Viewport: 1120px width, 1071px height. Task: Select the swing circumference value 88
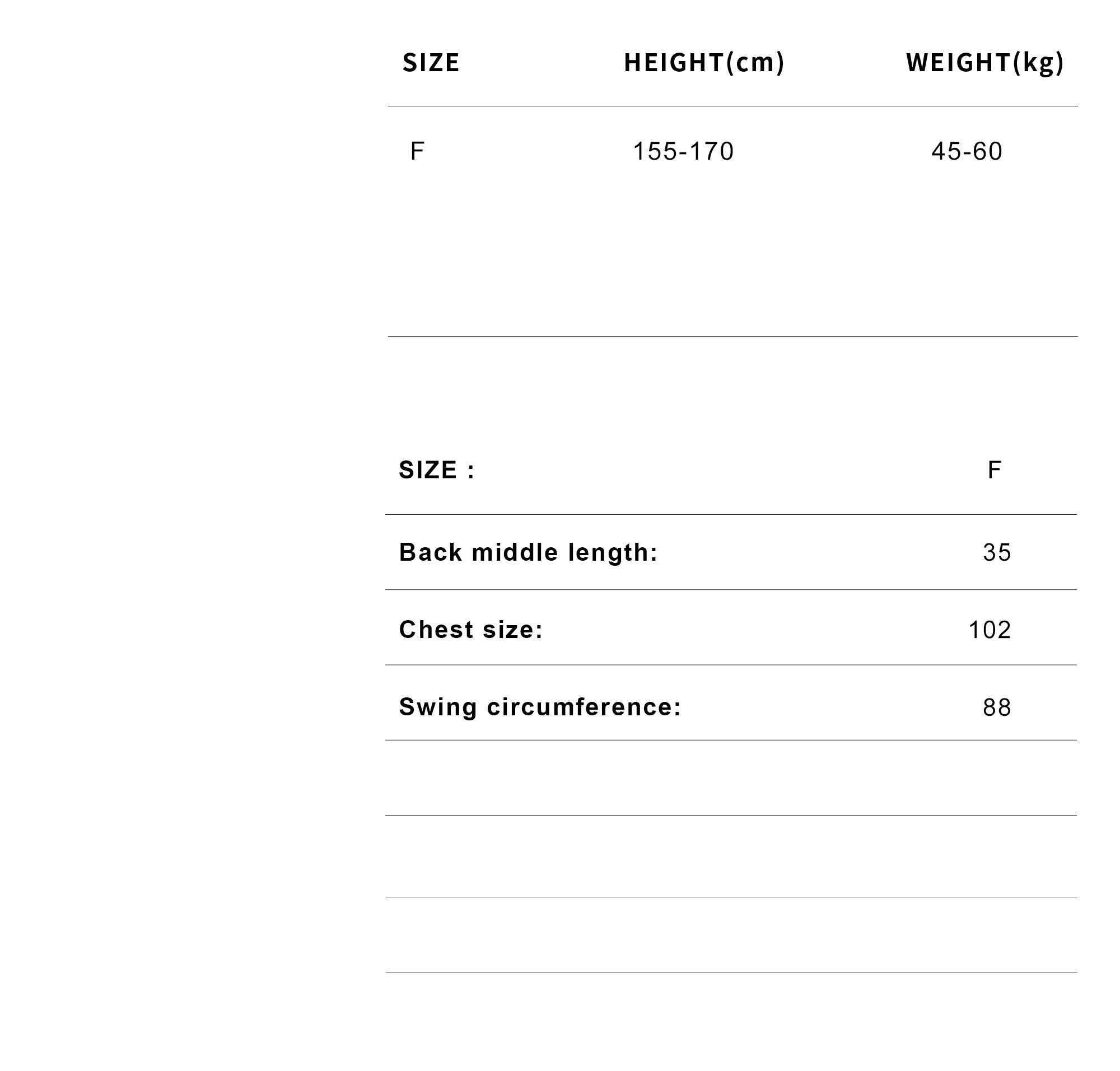coord(997,707)
